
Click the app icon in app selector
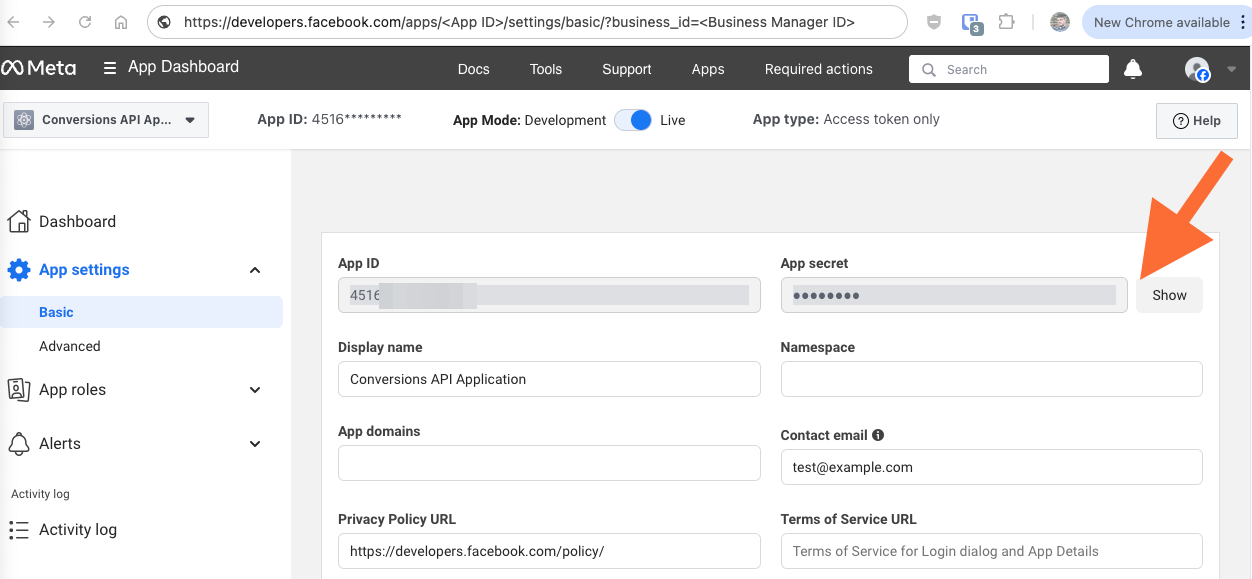click(25, 120)
